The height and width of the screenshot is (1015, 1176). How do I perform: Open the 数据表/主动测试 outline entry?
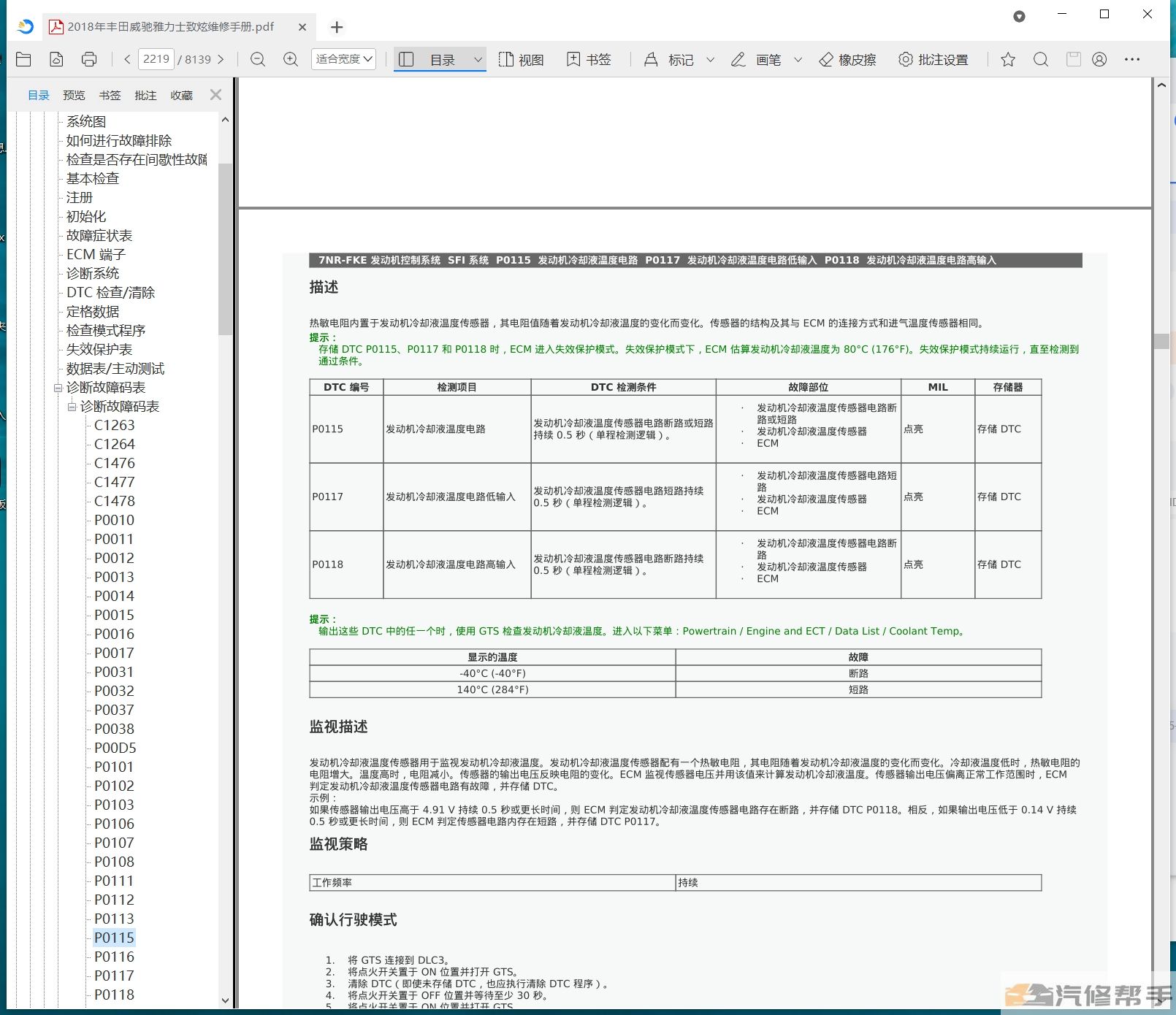coord(115,368)
